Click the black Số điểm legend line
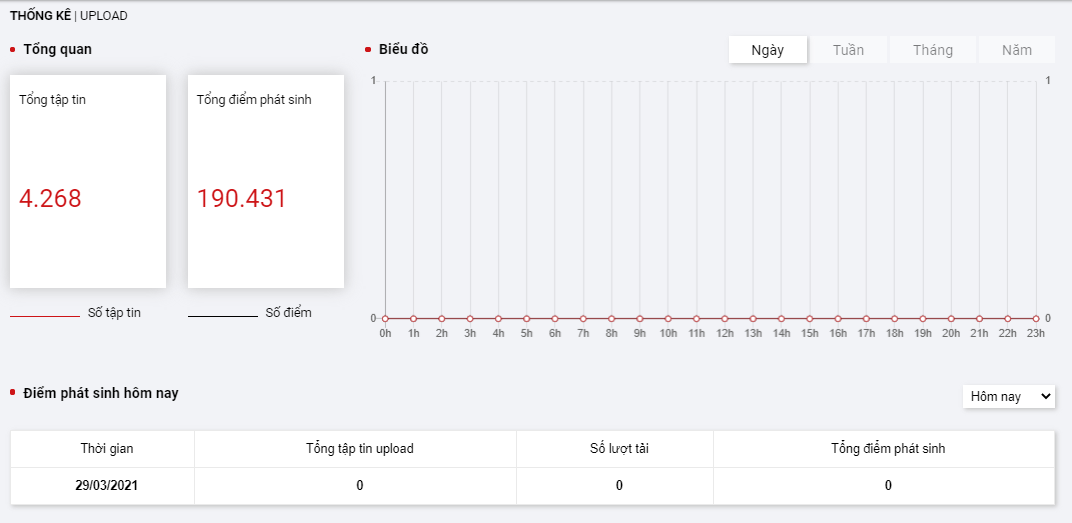The height and width of the screenshot is (523, 1072). (222, 316)
